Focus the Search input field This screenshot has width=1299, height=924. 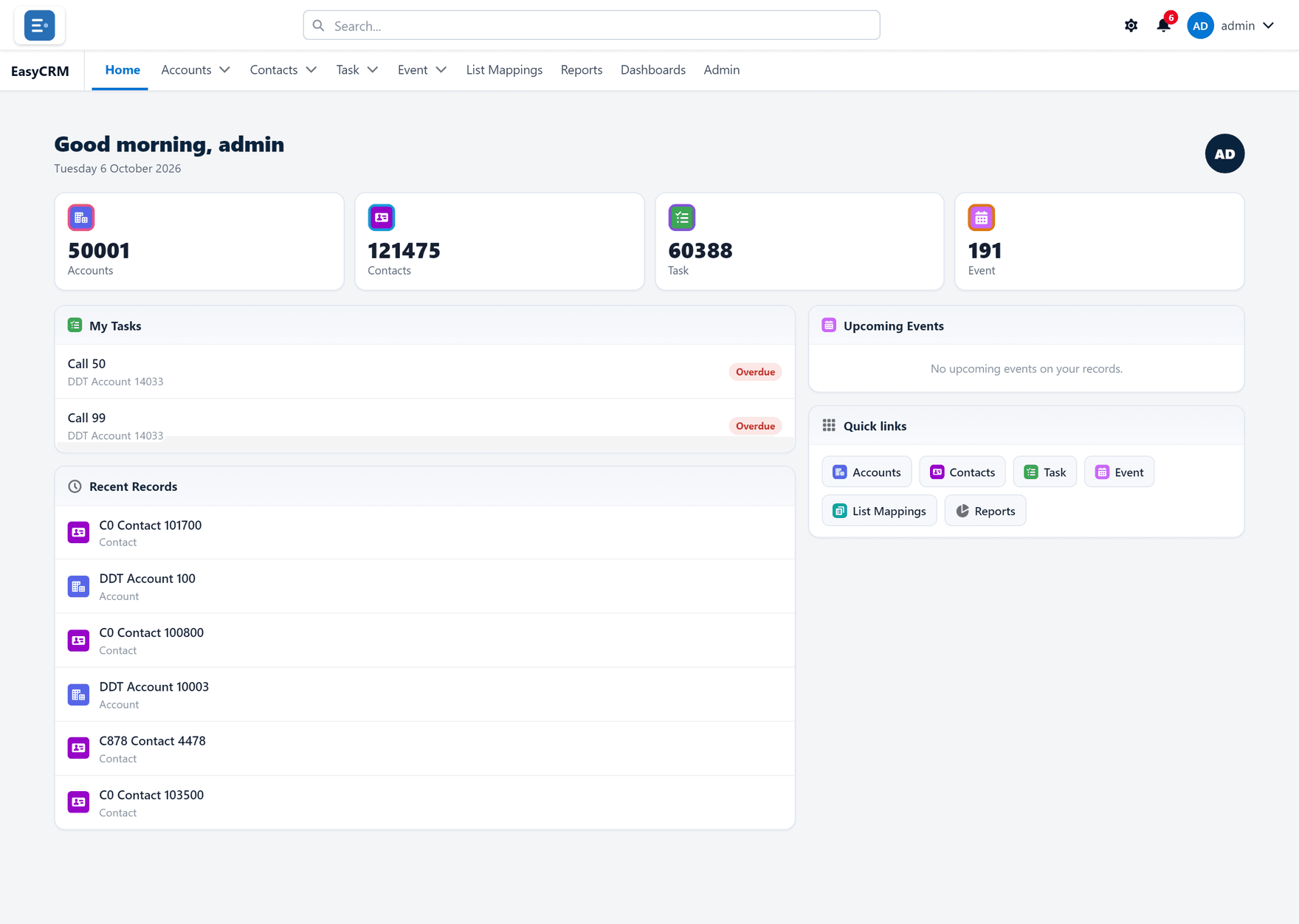(x=592, y=26)
